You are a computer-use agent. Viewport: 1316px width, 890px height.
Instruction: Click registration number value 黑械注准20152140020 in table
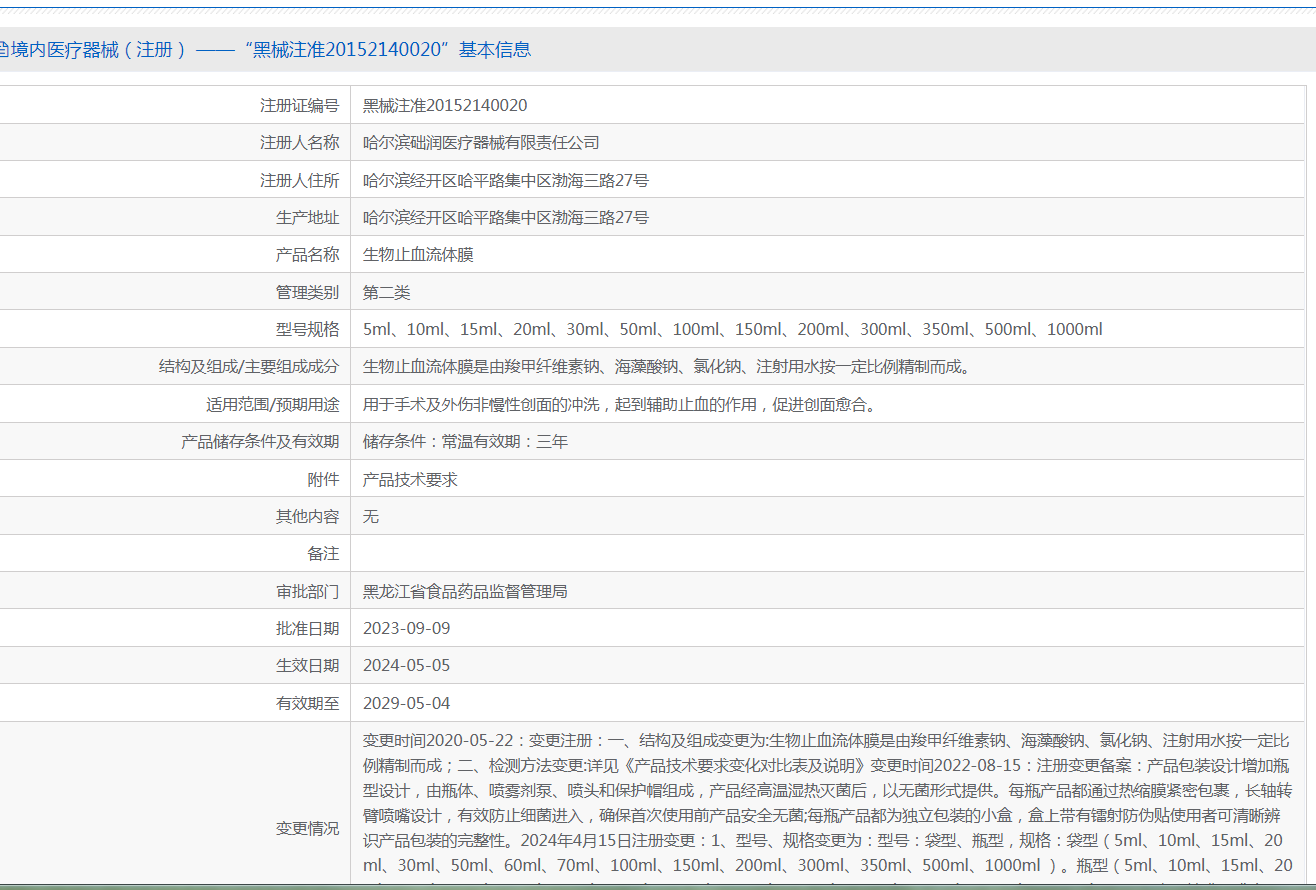pyautogui.click(x=445, y=106)
